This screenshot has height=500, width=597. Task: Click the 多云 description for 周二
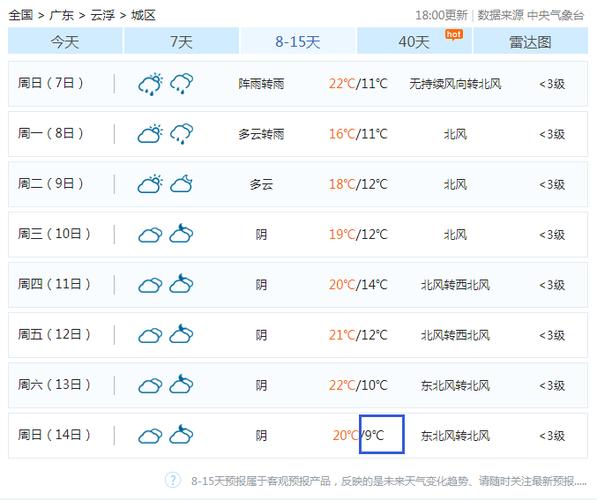pos(261,184)
